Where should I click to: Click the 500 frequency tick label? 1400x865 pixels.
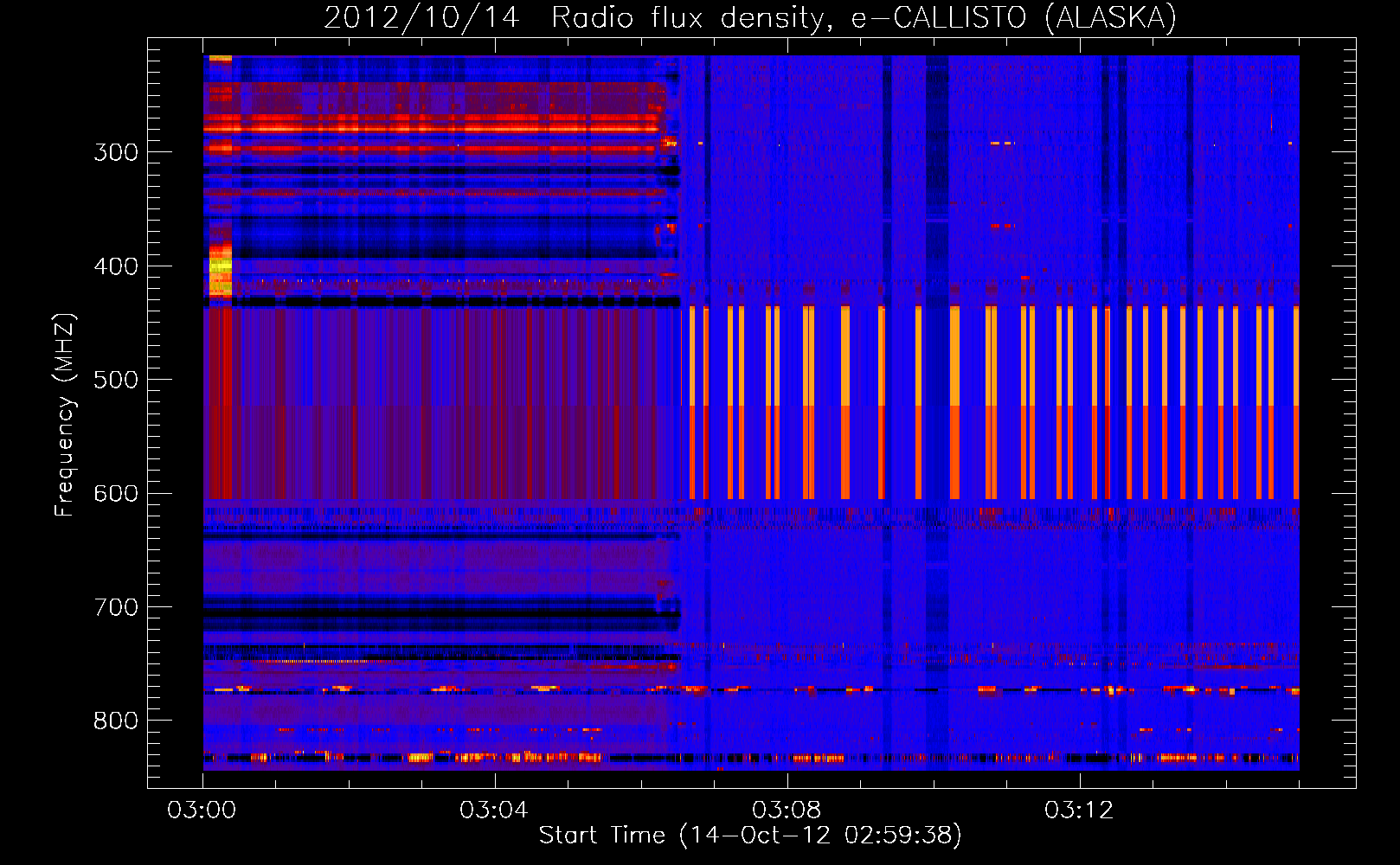(116, 380)
